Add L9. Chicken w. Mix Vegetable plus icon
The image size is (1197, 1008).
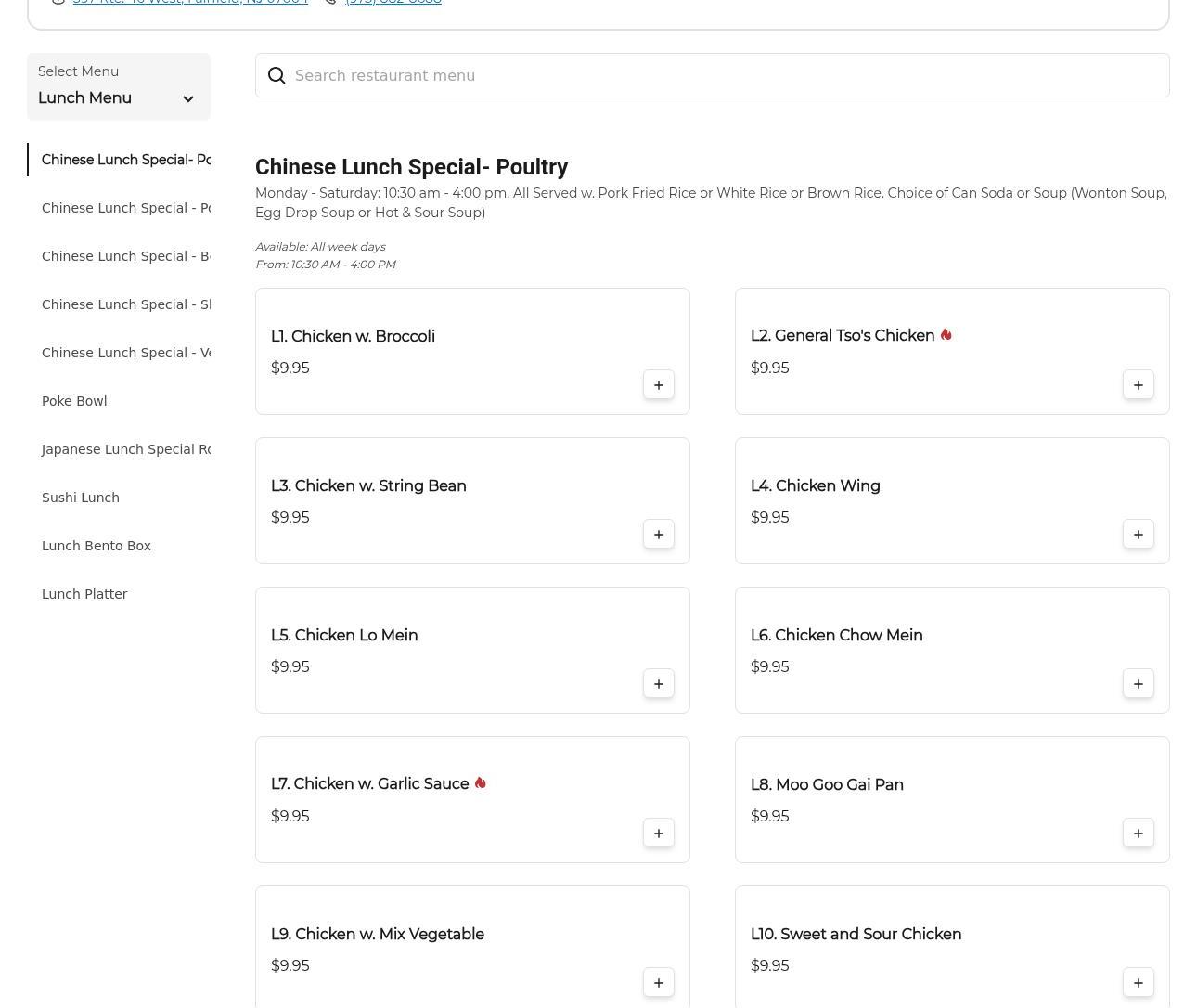point(659,983)
